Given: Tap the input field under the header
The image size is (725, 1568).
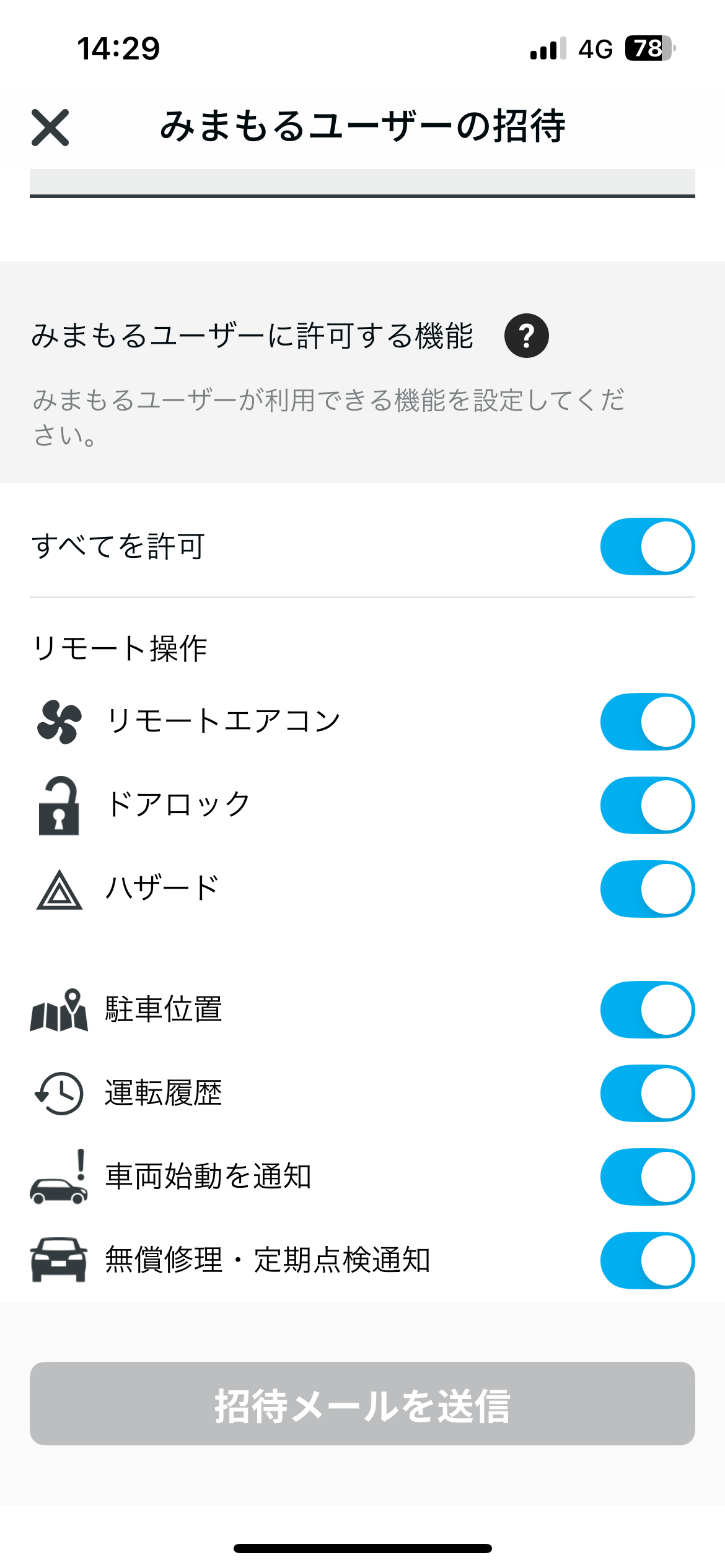Looking at the screenshot, I should click(362, 183).
